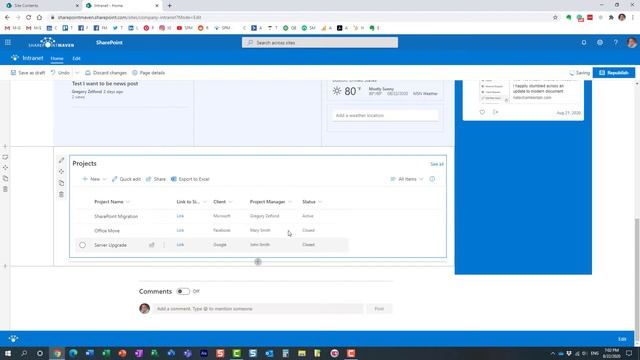This screenshot has height=360, width=640.
Task: Expand the chevron next to Undo
Action: click(x=77, y=73)
